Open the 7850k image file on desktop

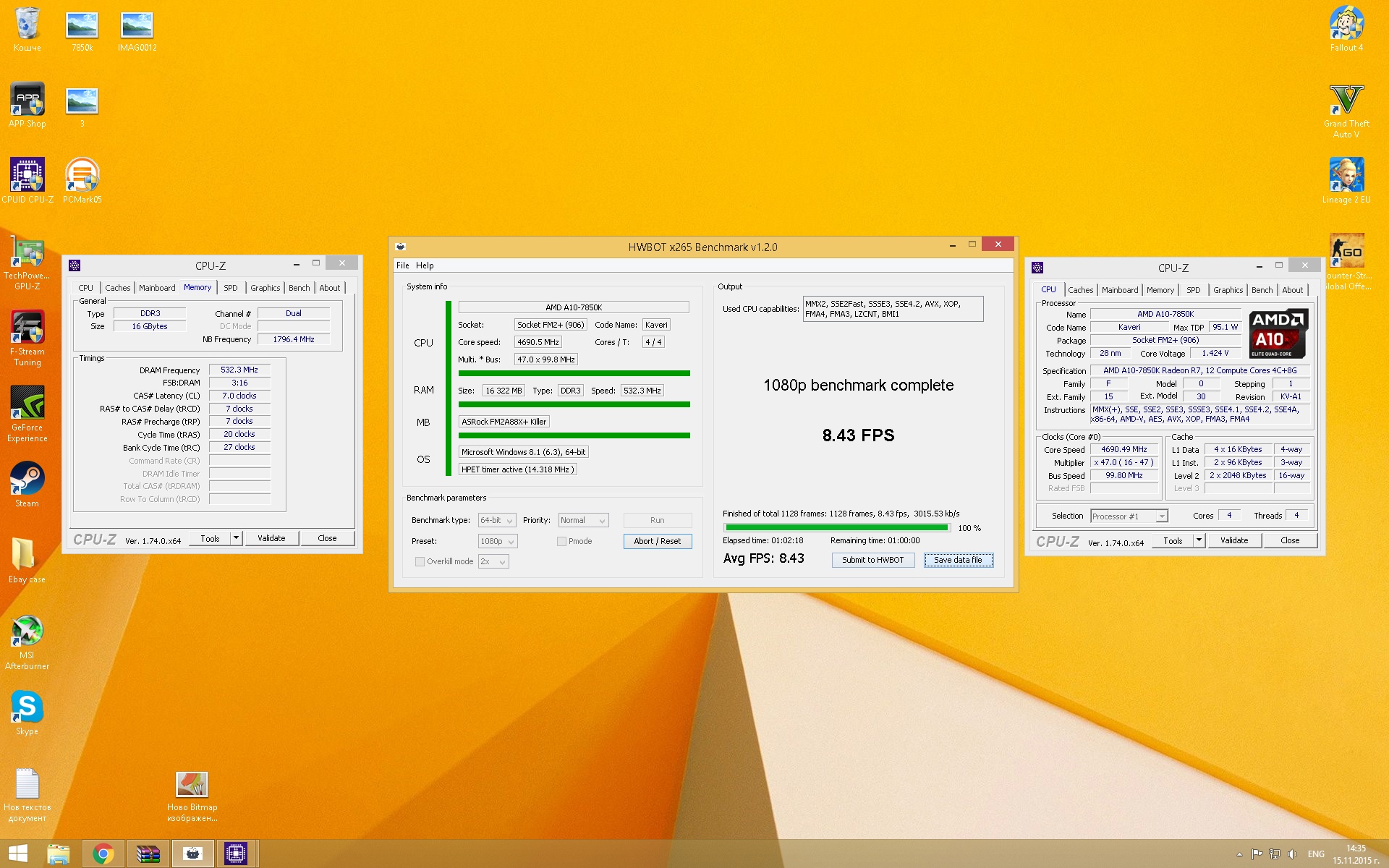[82, 30]
